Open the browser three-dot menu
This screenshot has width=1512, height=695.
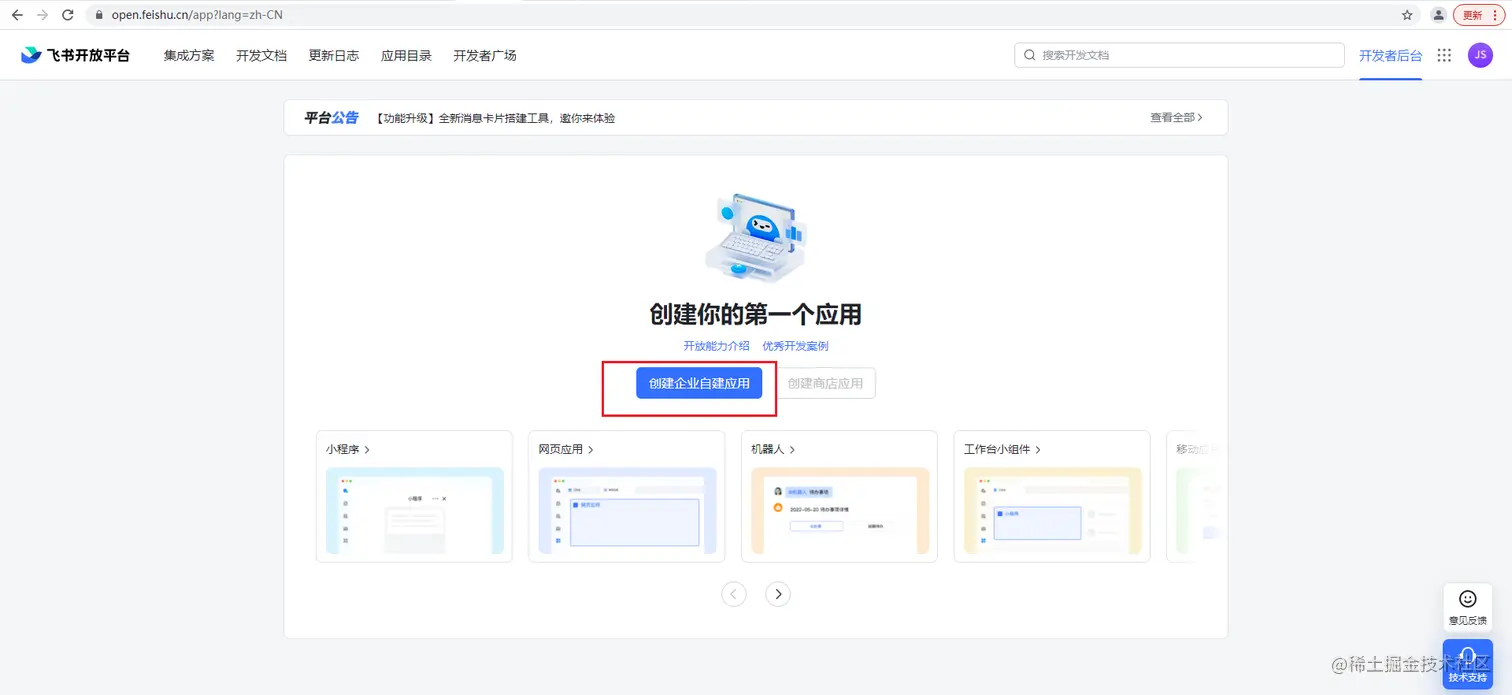[1495, 15]
